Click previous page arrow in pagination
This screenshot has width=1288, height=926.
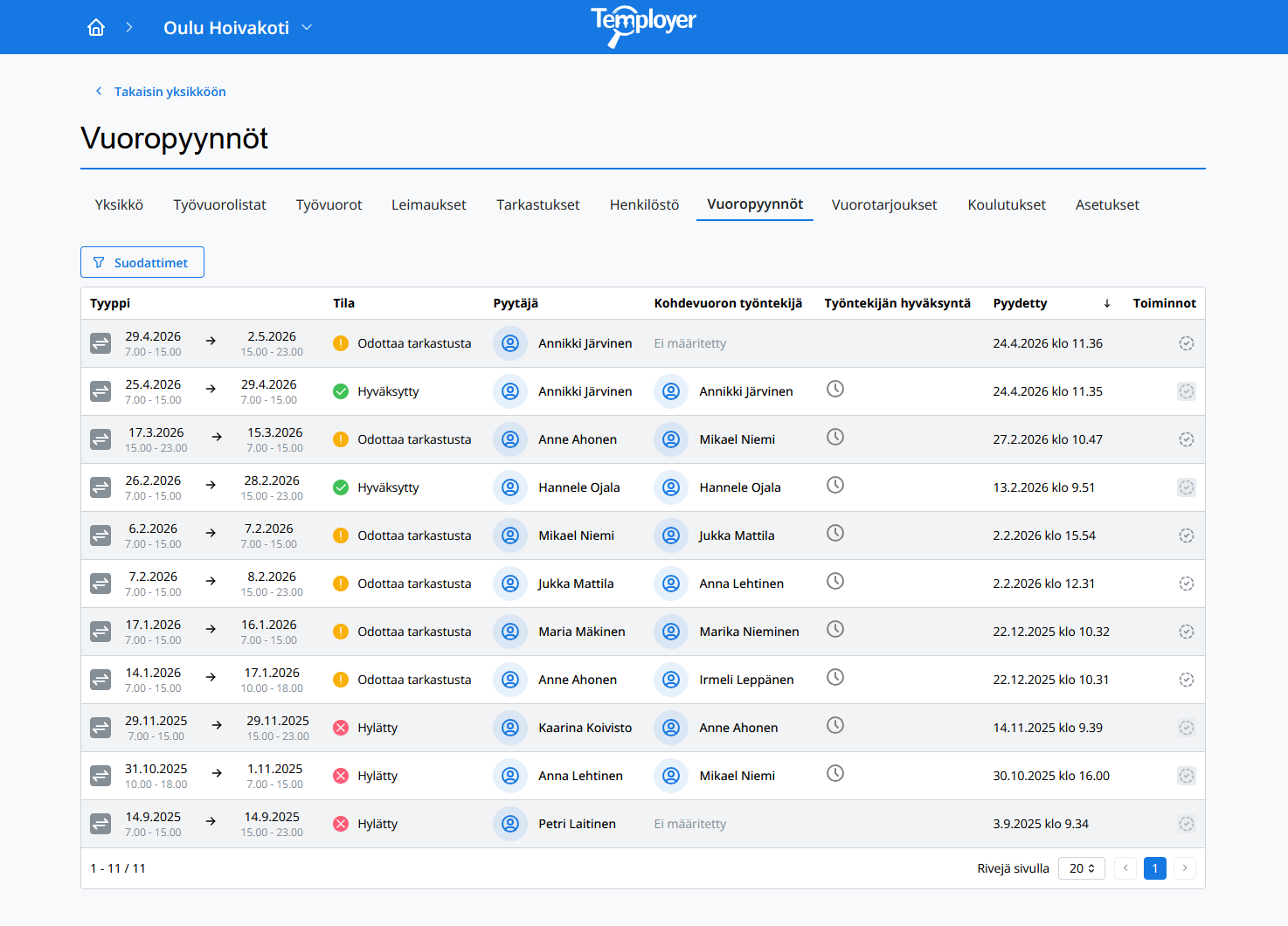(1125, 868)
